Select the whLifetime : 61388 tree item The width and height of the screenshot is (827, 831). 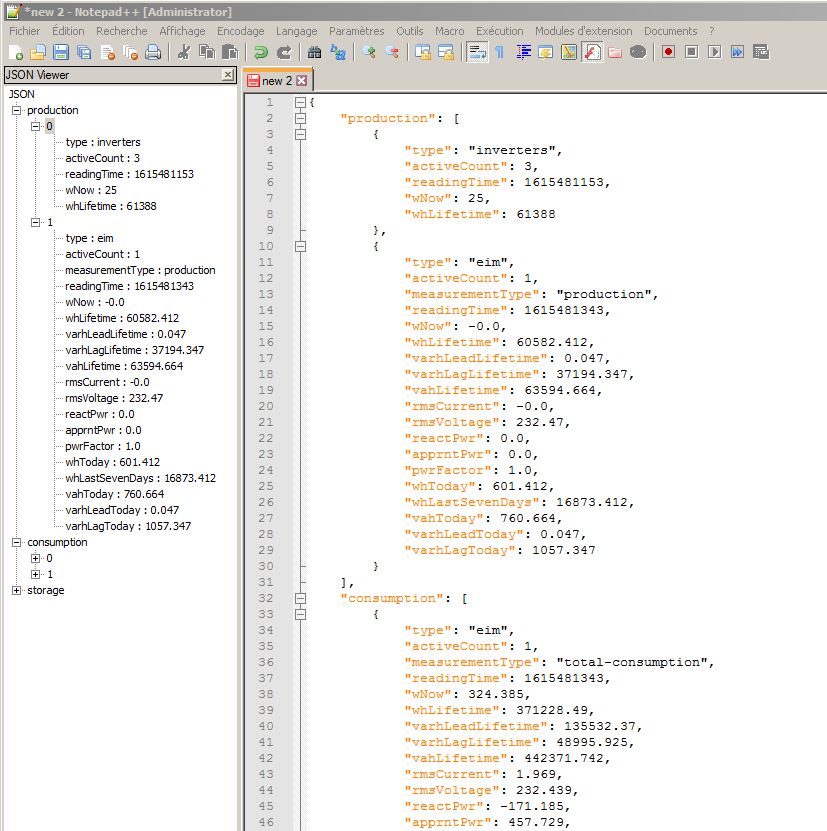tap(110, 207)
